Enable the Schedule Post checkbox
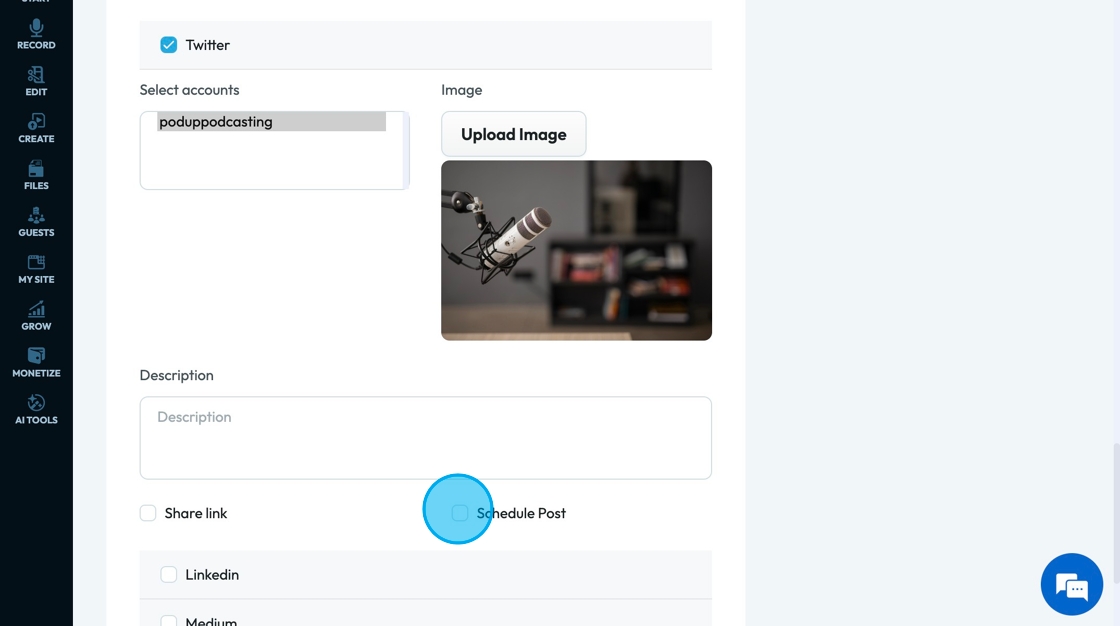Image resolution: width=1120 pixels, height=626 pixels. point(460,513)
